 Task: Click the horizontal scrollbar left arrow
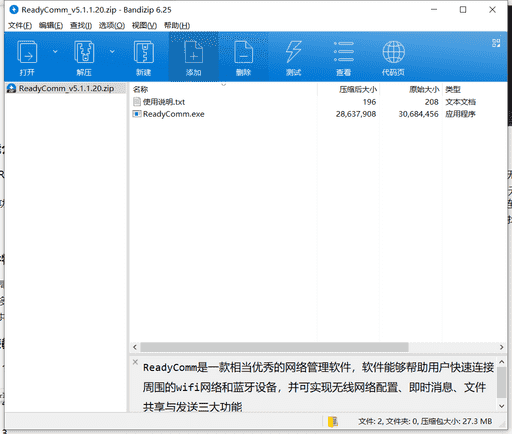pos(135,347)
